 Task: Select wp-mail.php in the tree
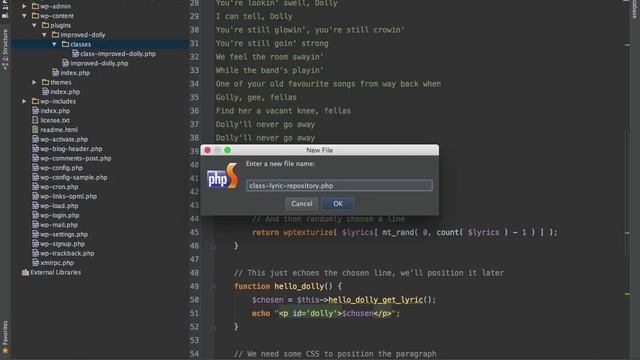pos(59,225)
